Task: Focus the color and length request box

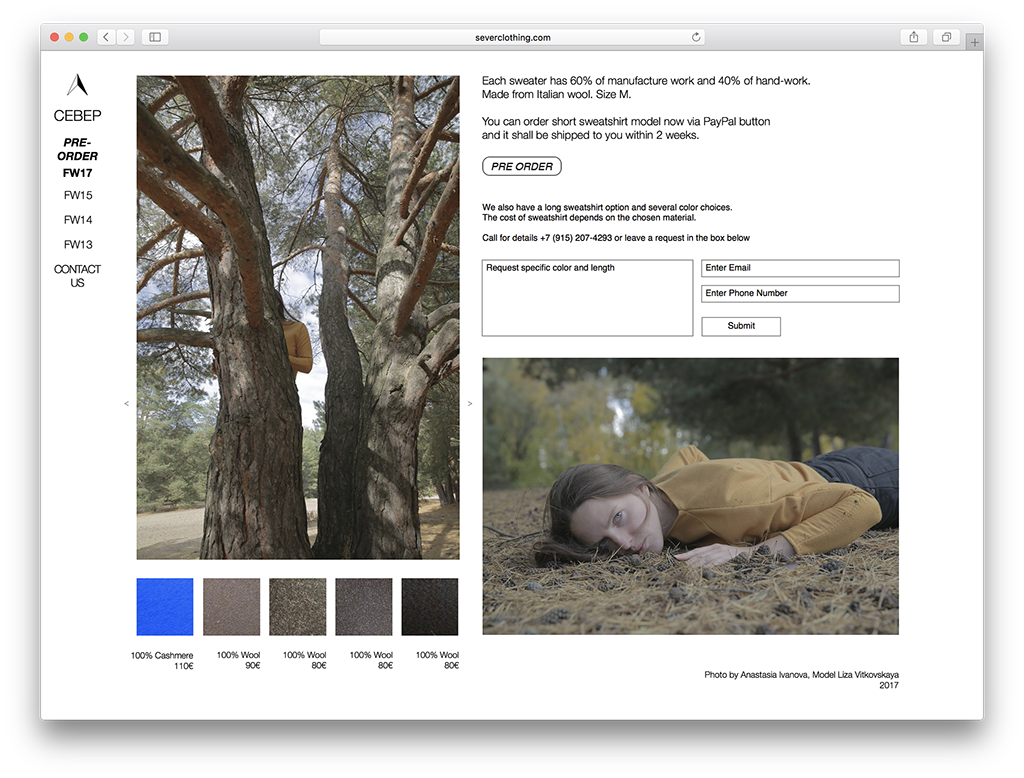Action: [587, 298]
